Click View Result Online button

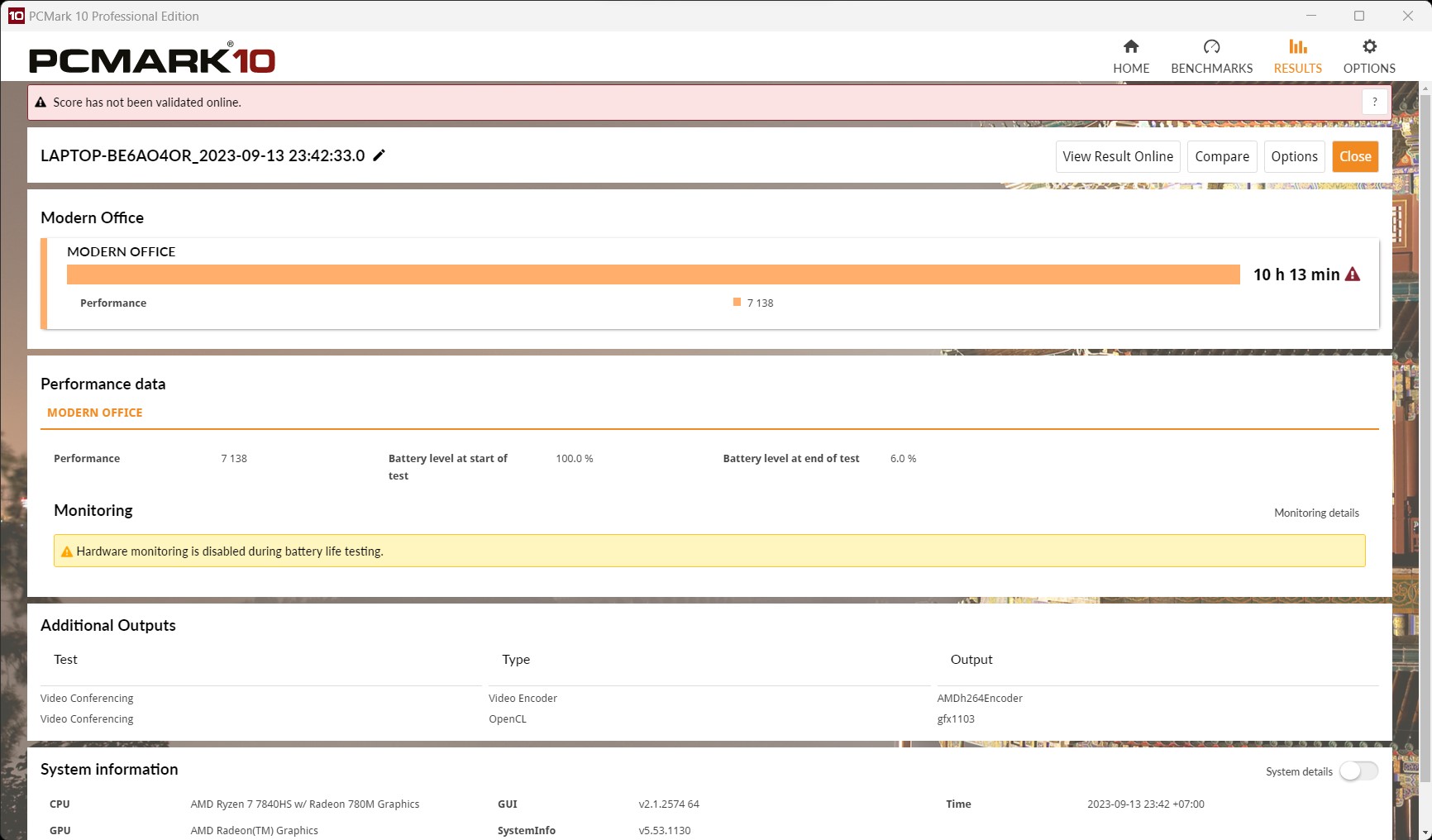click(x=1118, y=156)
